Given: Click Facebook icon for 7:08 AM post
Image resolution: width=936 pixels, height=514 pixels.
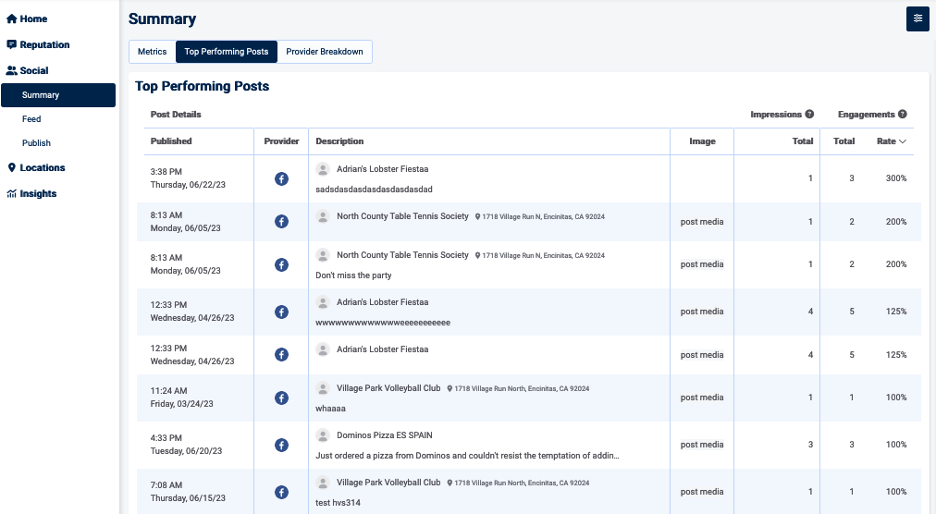Looking at the screenshot, I should pos(282,492).
